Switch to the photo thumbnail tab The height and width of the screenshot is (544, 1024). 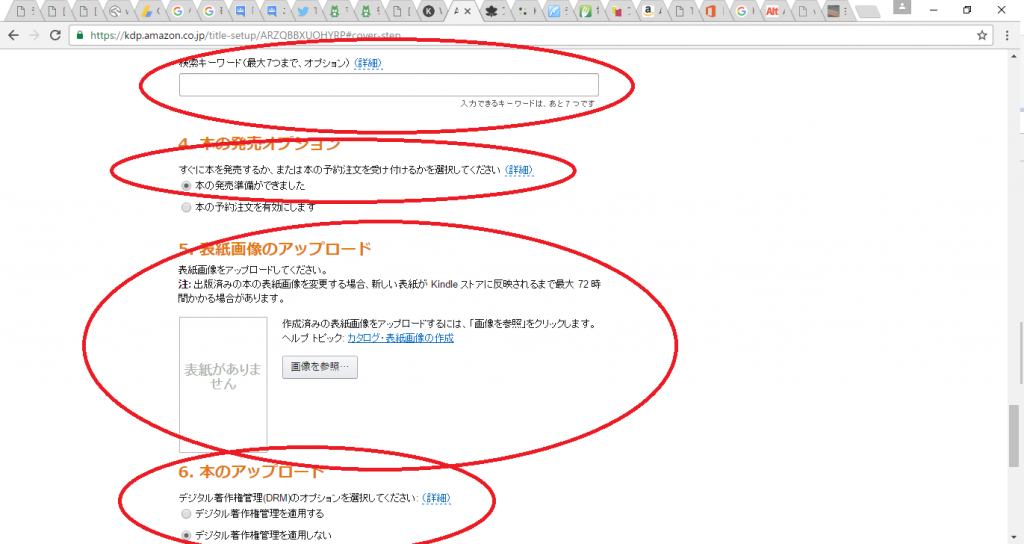(833, 11)
